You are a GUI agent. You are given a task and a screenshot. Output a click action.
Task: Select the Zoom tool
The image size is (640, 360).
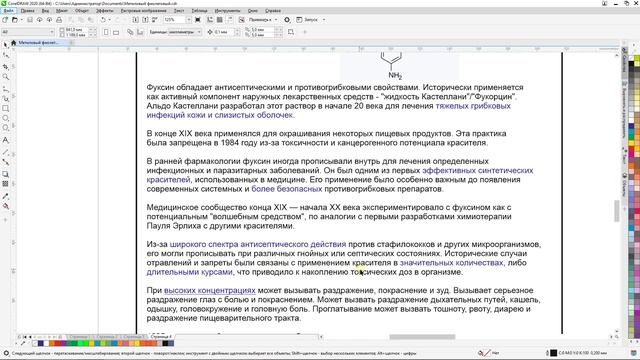(x=6, y=77)
